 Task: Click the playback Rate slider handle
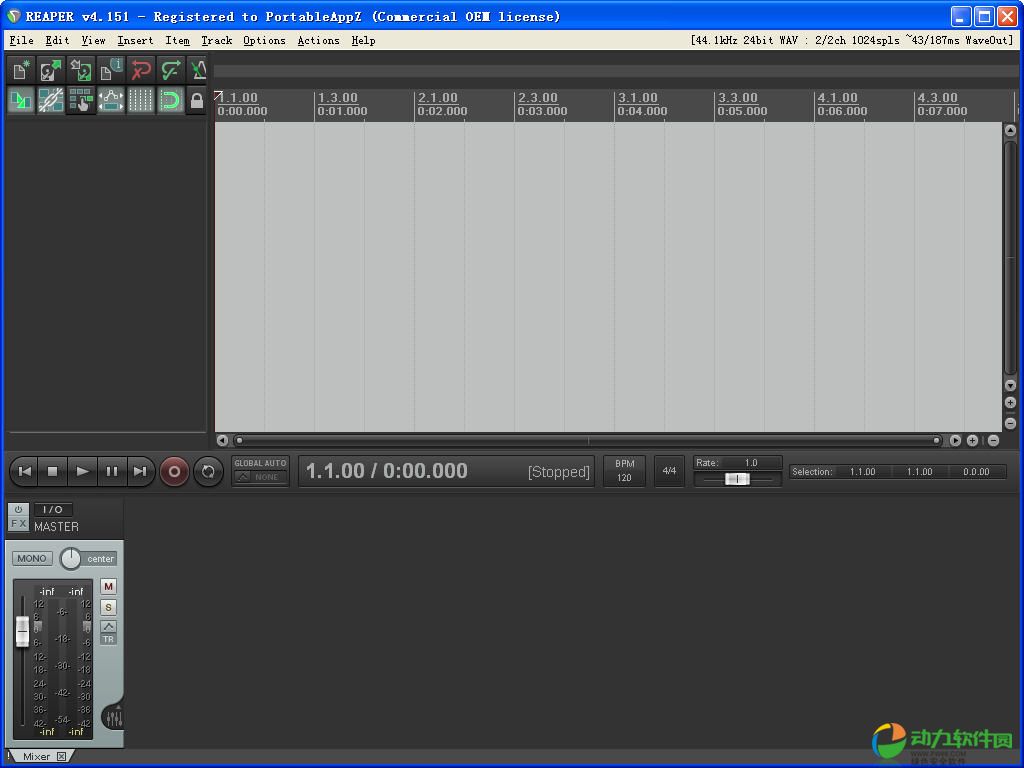(x=737, y=479)
